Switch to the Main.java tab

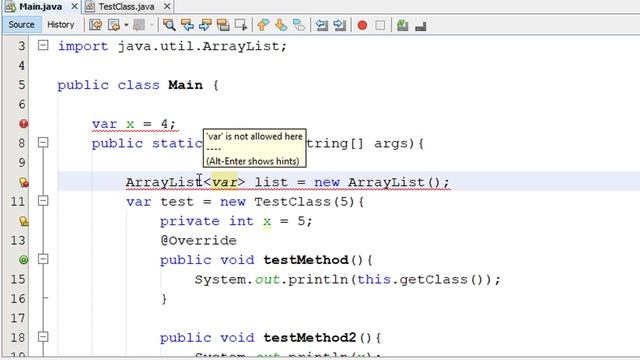40,7
